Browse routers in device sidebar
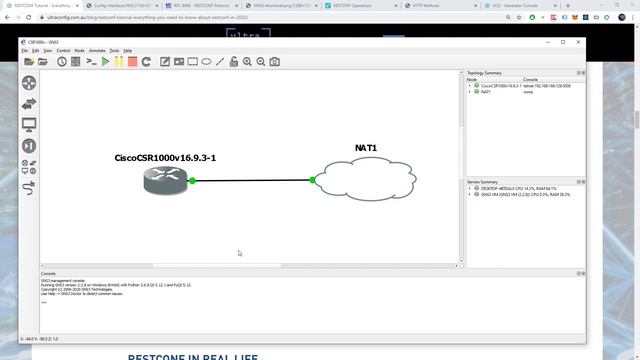The width and height of the screenshot is (640, 360). [29, 83]
